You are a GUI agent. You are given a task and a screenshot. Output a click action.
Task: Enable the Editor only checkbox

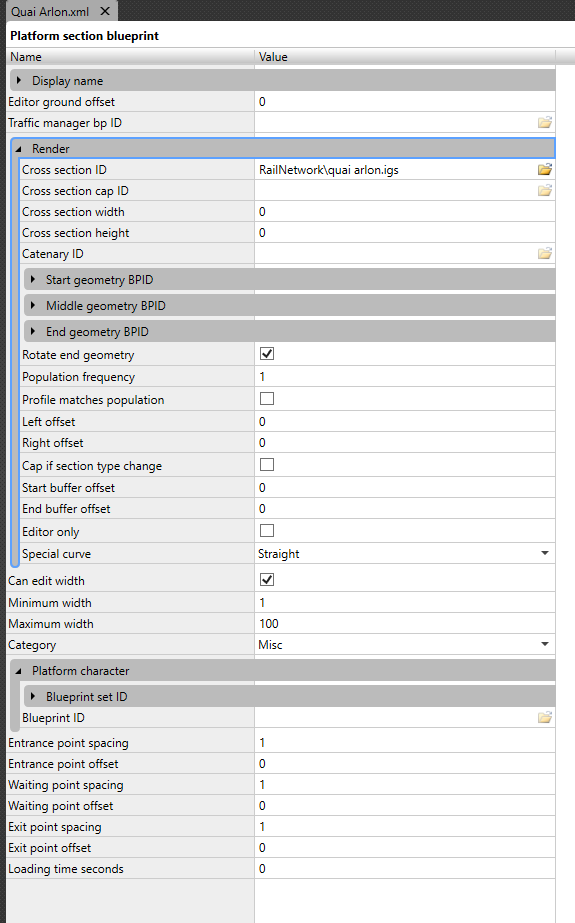(267, 530)
